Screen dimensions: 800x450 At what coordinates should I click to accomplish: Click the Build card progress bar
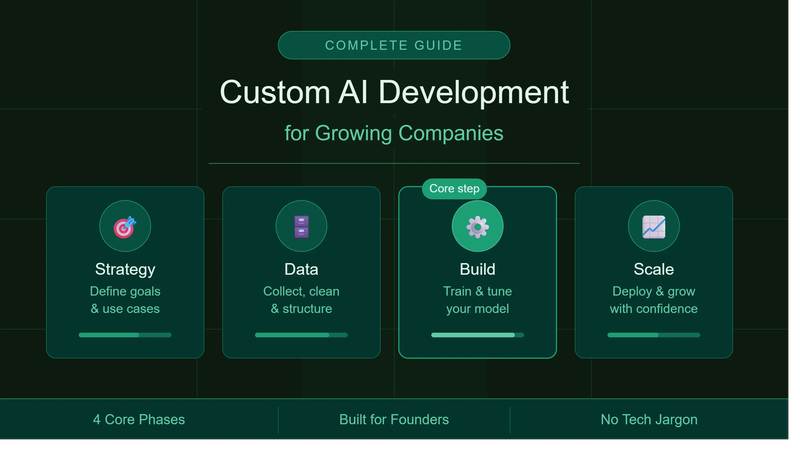[477, 335]
